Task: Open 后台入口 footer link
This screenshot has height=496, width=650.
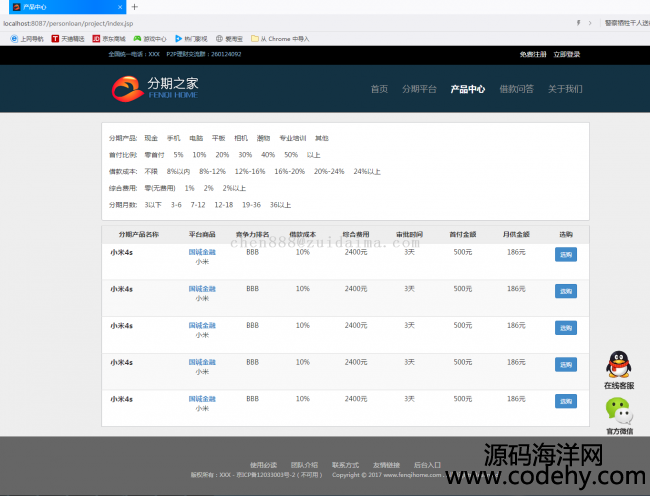Action: click(x=427, y=465)
